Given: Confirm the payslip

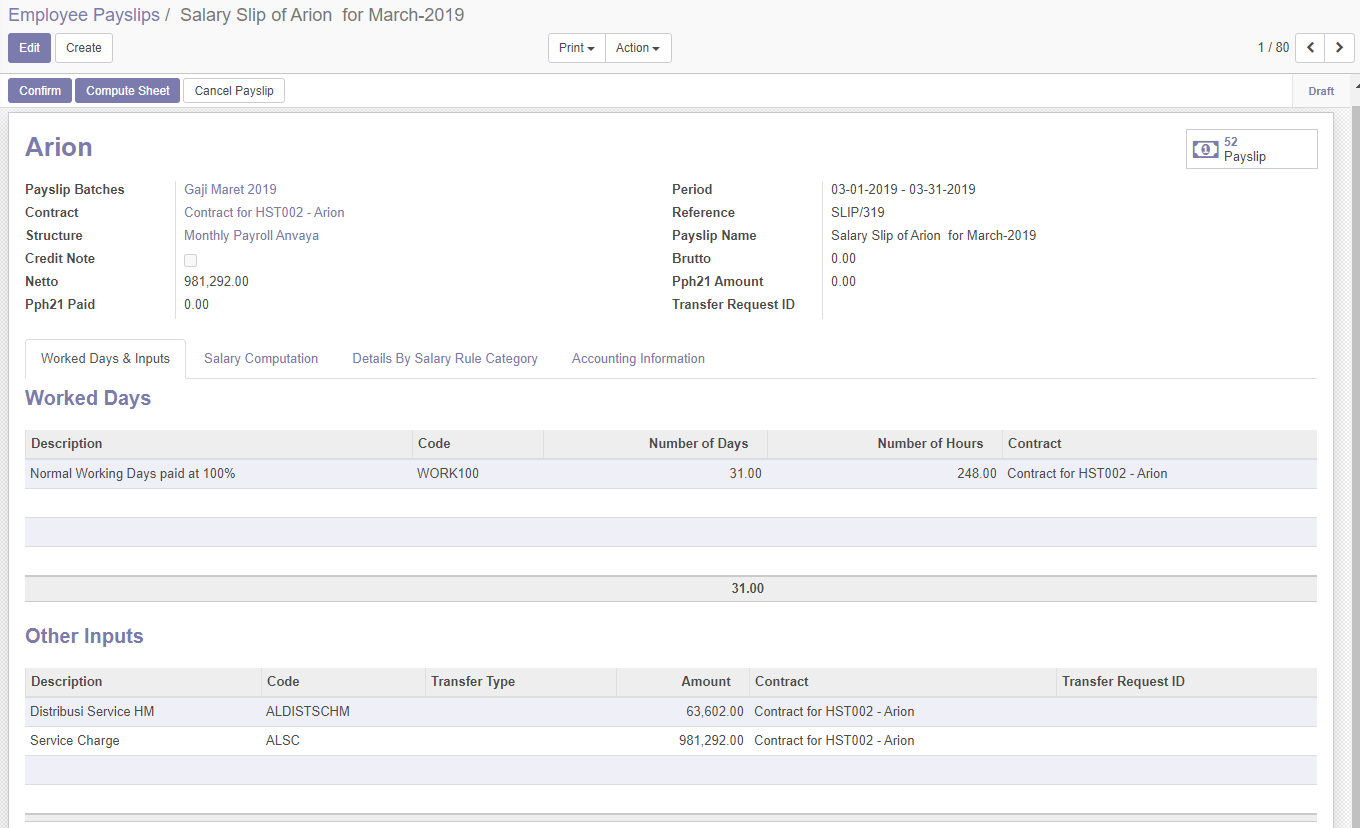Looking at the screenshot, I should [40, 91].
